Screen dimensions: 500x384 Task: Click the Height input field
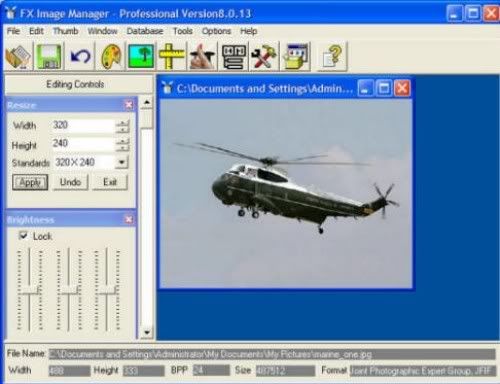point(83,144)
